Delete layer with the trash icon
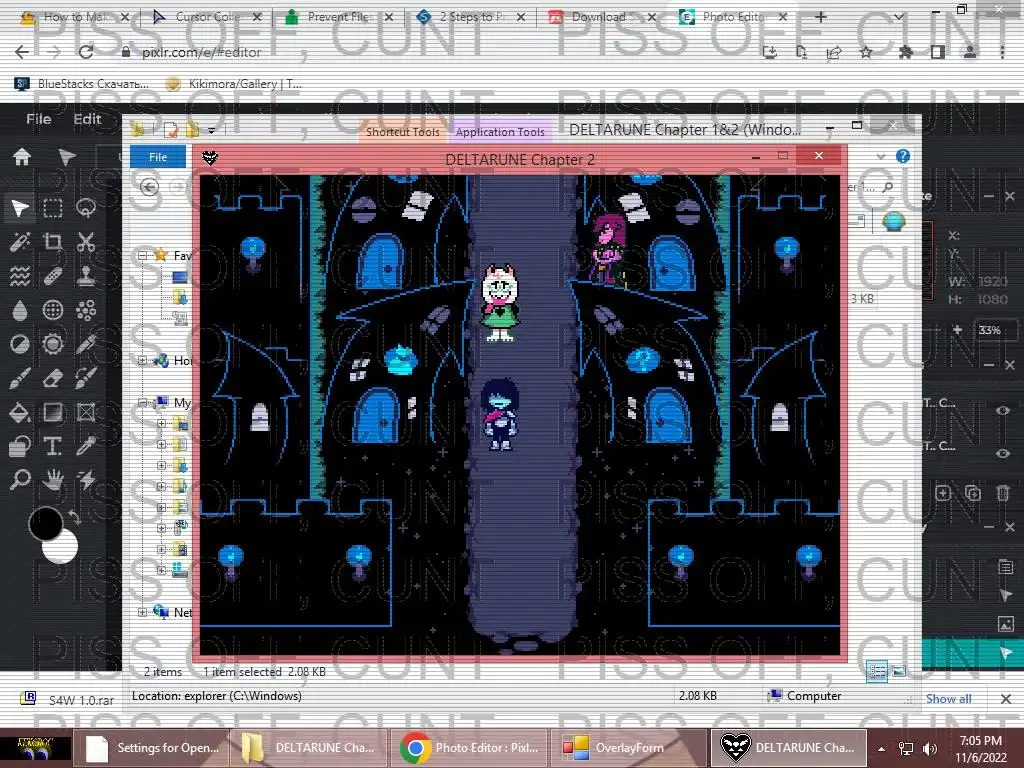 pyautogui.click(x=1003, y=493)
